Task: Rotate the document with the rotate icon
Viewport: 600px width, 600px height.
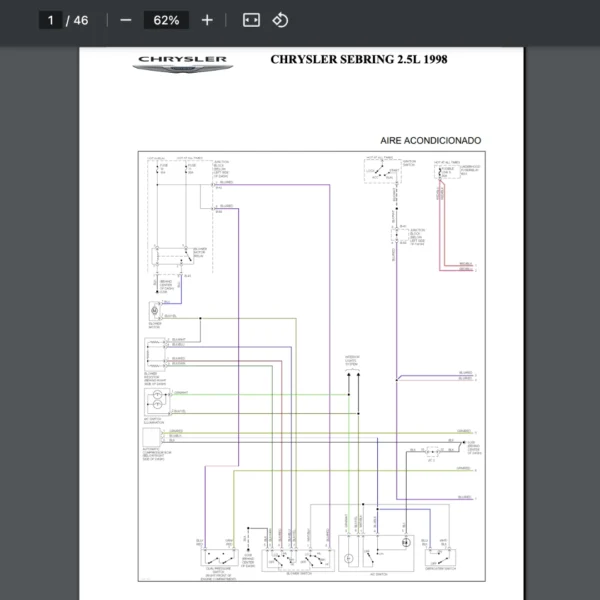Action: pyautogui.click(x=281, y=20)
